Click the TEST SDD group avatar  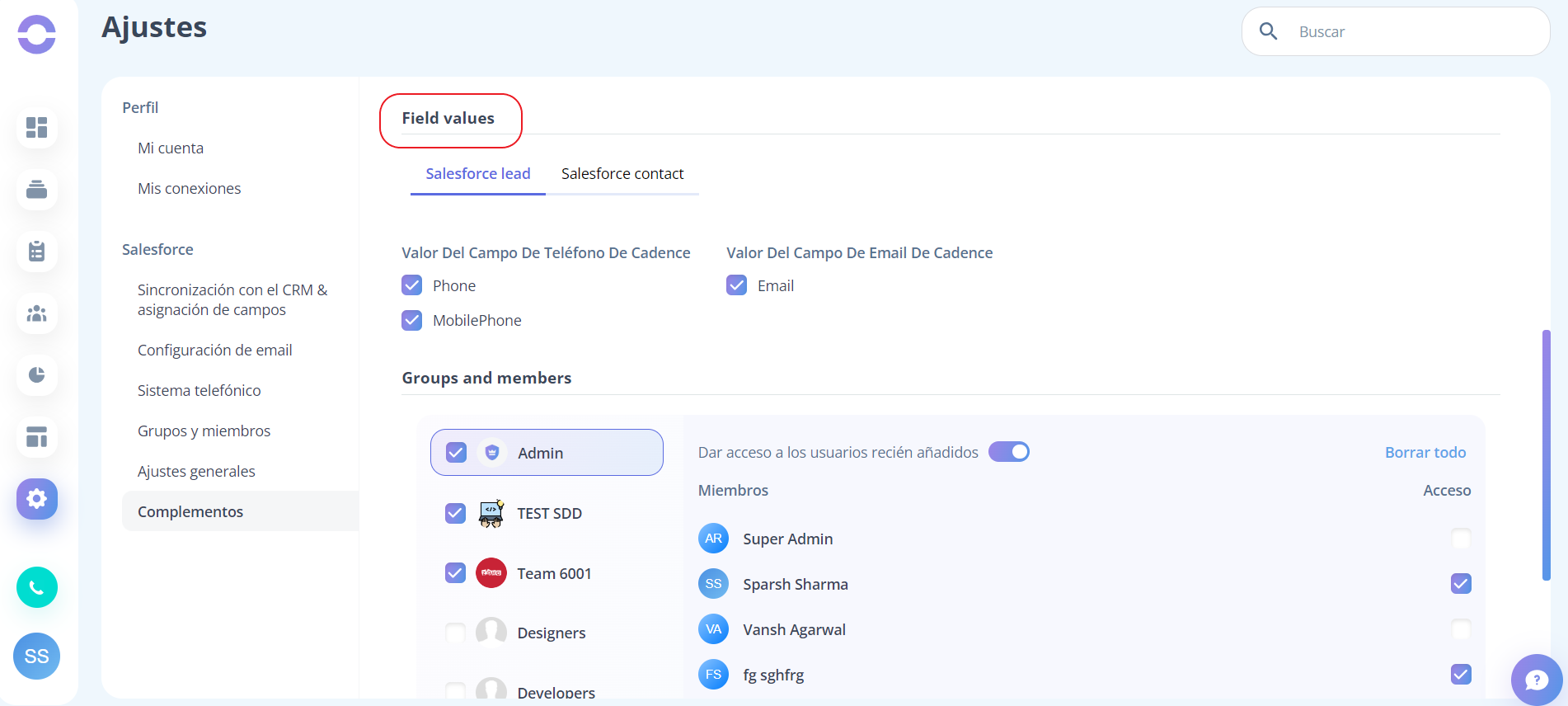coord(491,513)
